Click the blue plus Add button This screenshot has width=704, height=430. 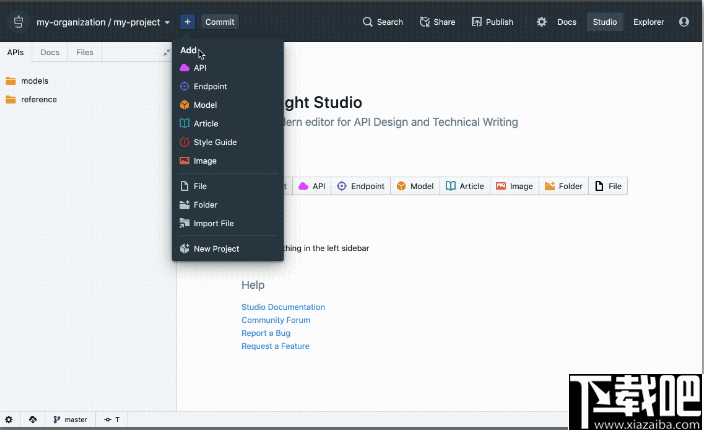(x=187, y=22)
